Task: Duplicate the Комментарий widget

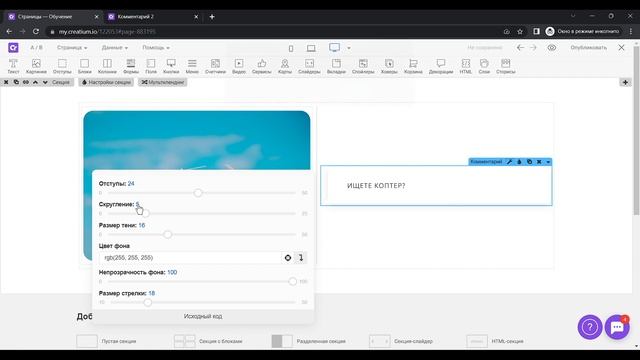Action: pyautogui.click(x=529, y=162)
